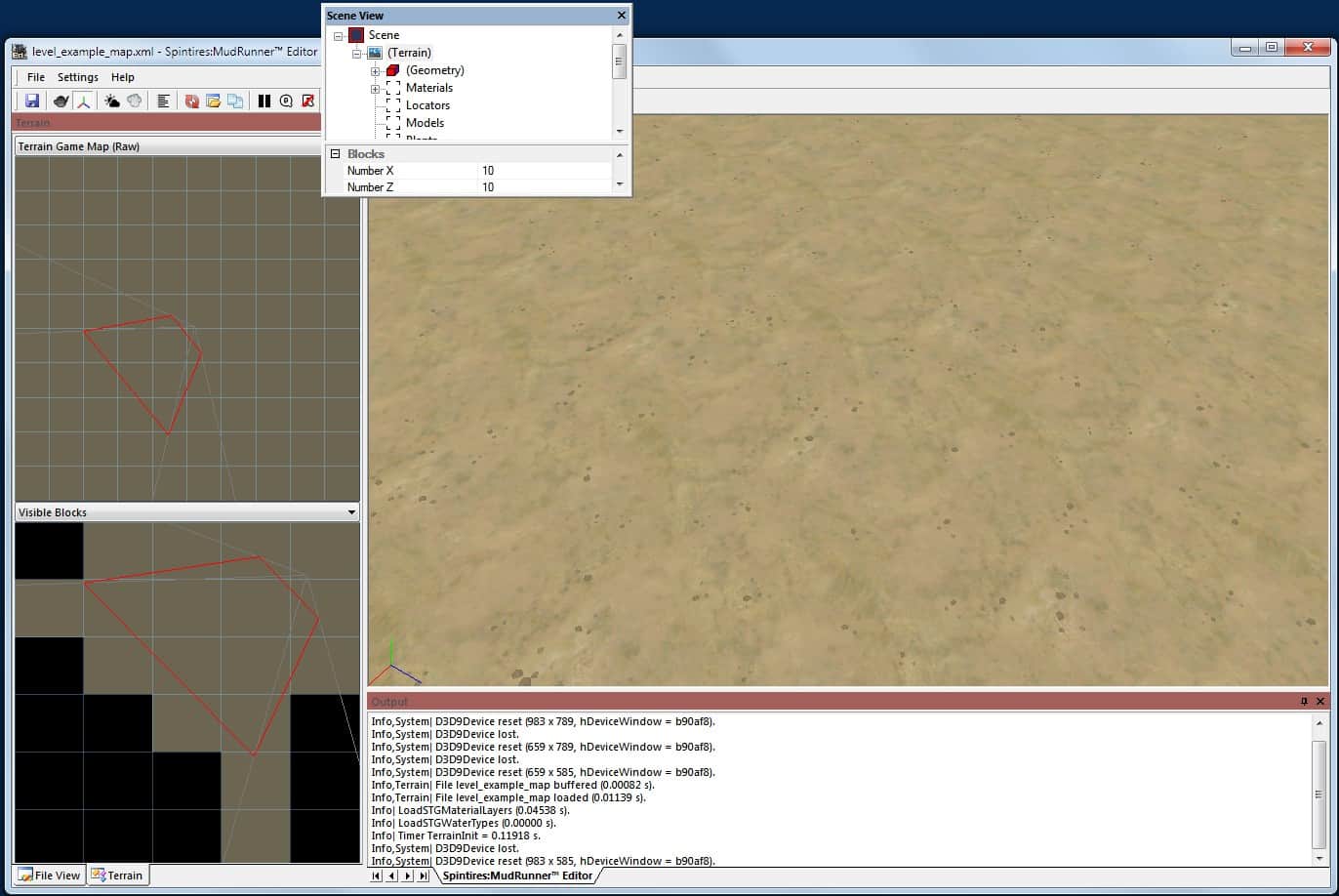This screenshot has width=1339, height=896.
Task: Select the Locators item in scene tree
Action: [x=427, y=105]
